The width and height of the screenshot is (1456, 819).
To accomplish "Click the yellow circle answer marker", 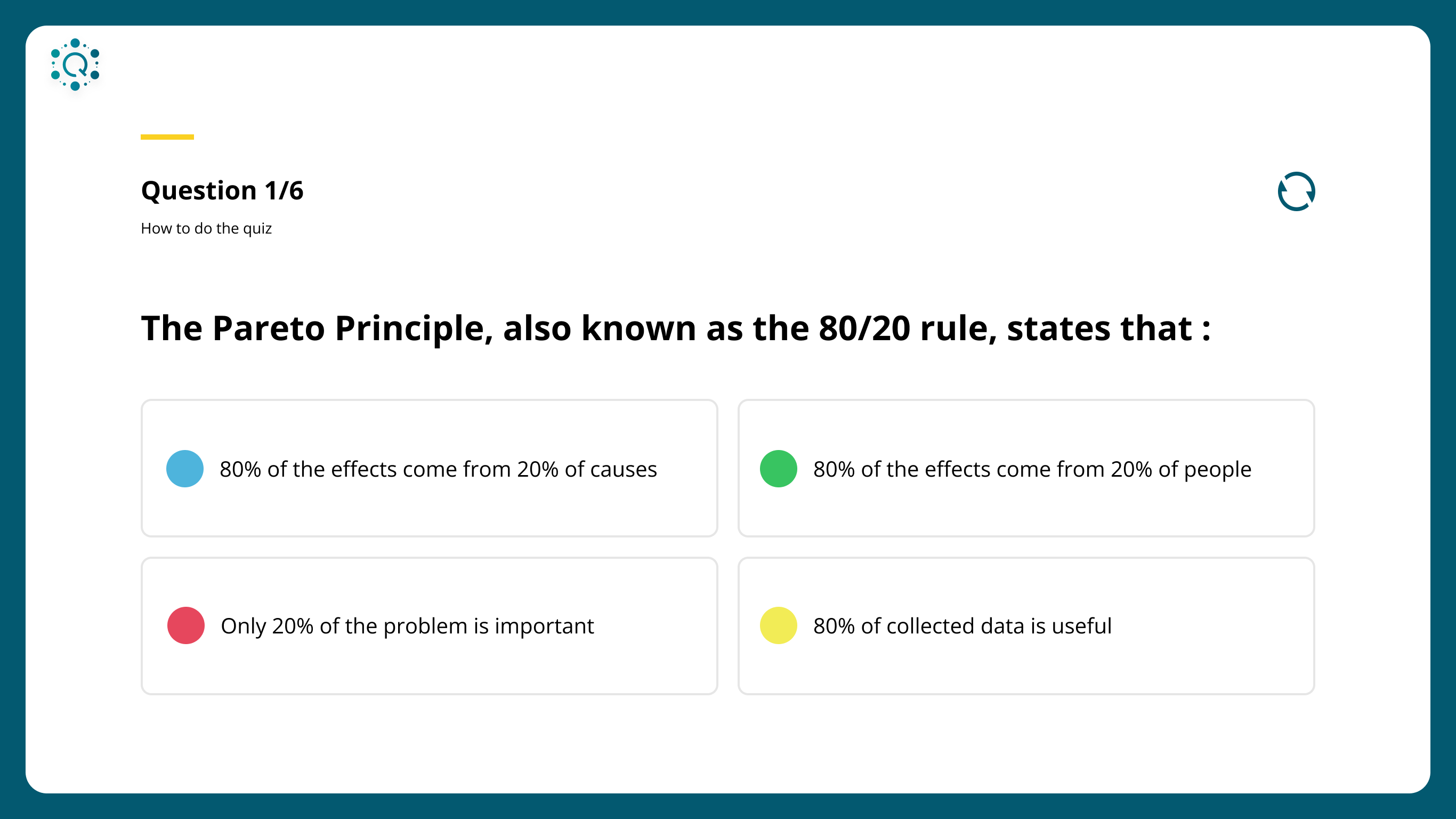I will pos(778,625).
